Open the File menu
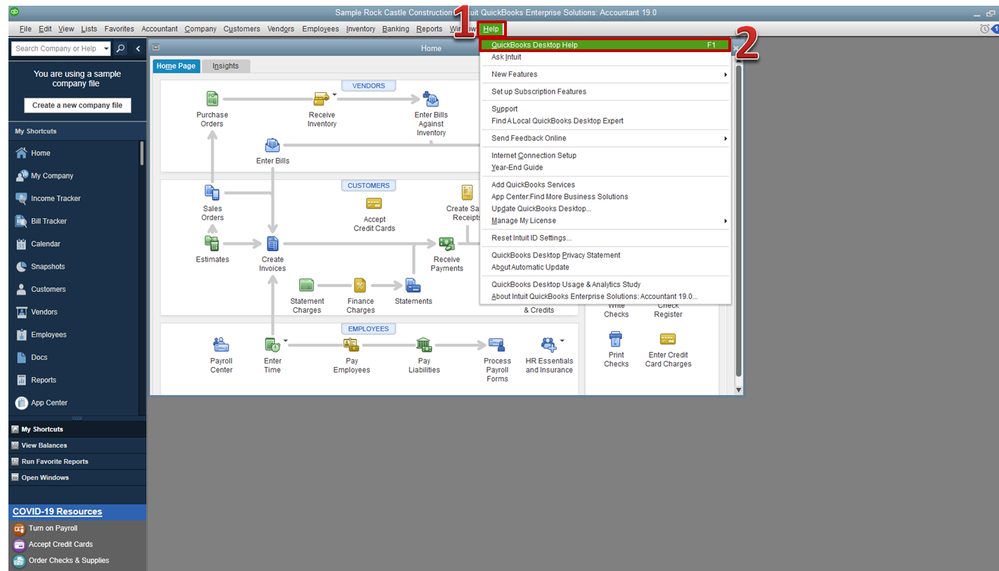The width and height of the screenshot is (999, 571). pos(25,29)
